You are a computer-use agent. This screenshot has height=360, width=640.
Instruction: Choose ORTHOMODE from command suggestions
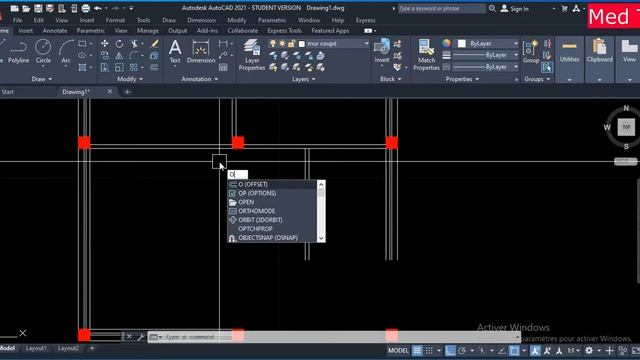click(x=272, y=211)
